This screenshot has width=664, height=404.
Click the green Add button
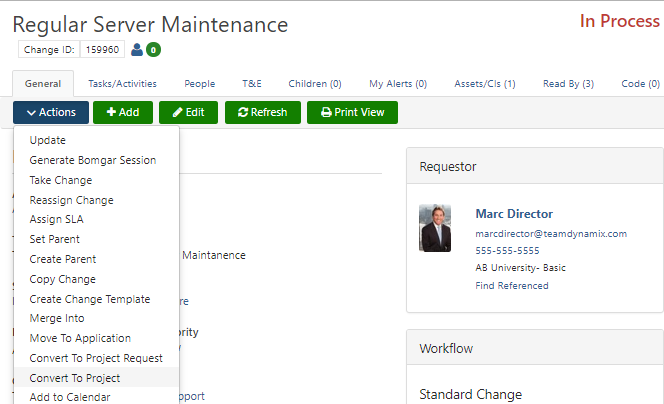[x=123, y=112]
